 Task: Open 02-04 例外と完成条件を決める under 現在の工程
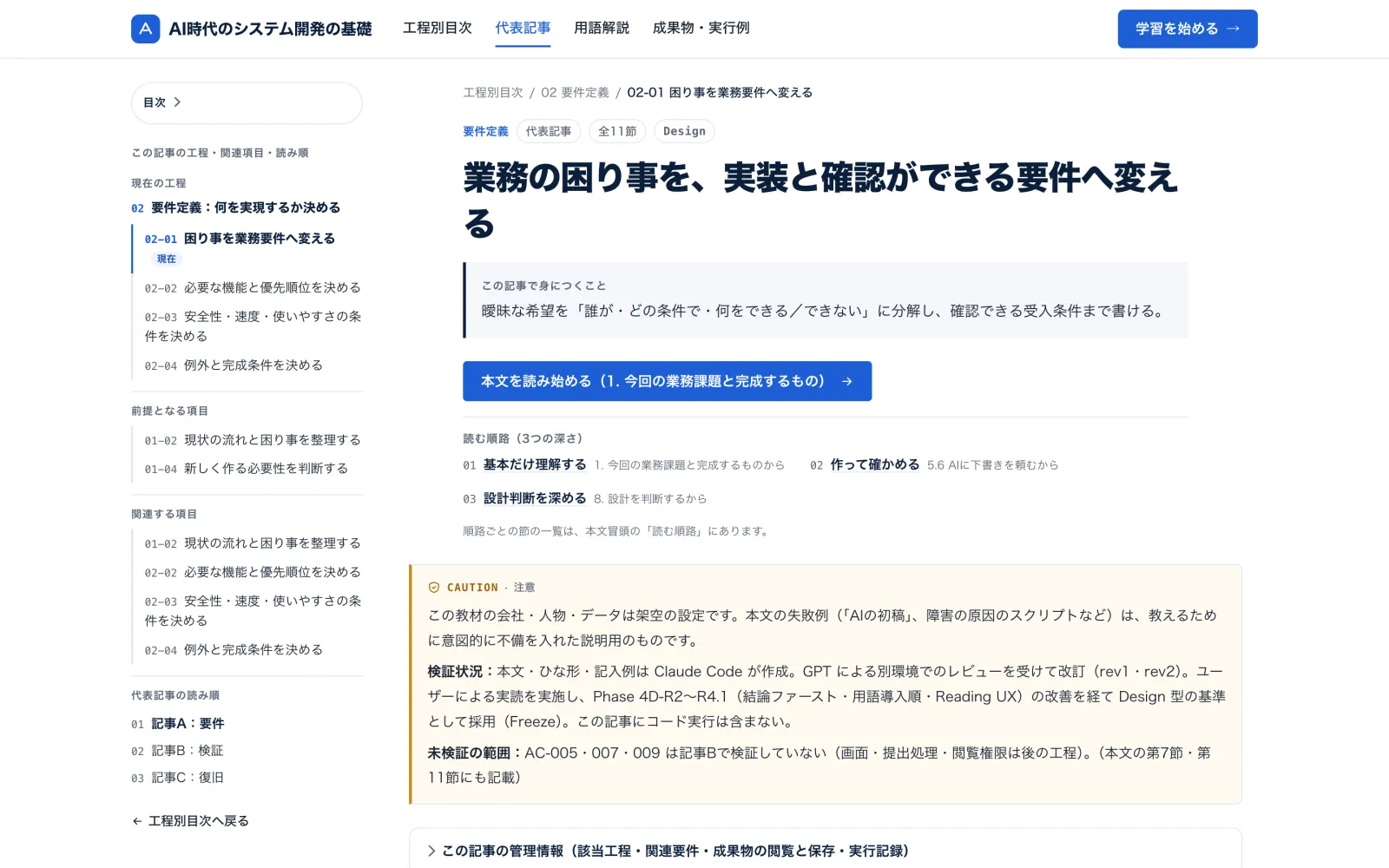point(234,365)
